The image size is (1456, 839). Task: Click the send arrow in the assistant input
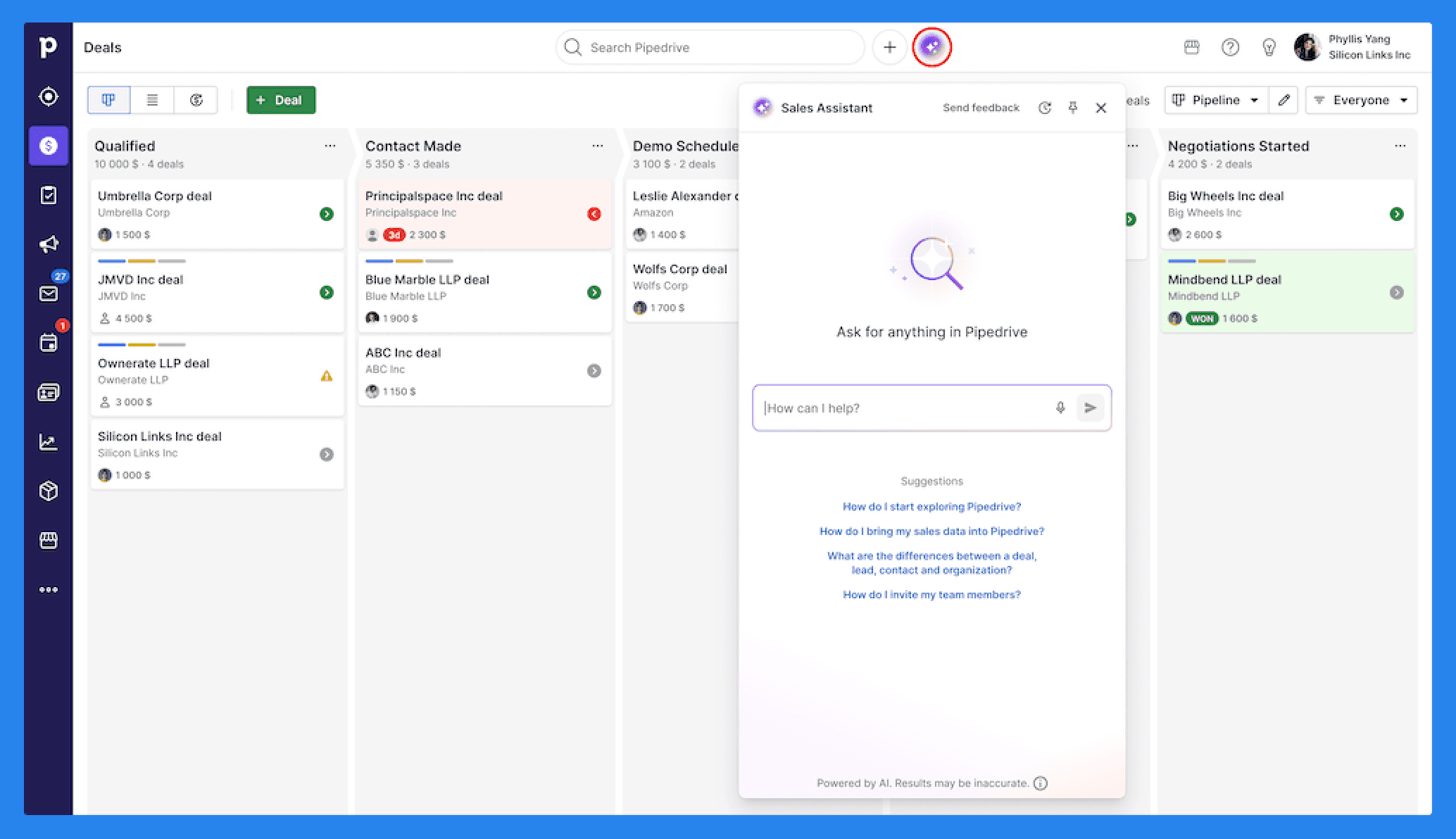tap(1090, 408)
